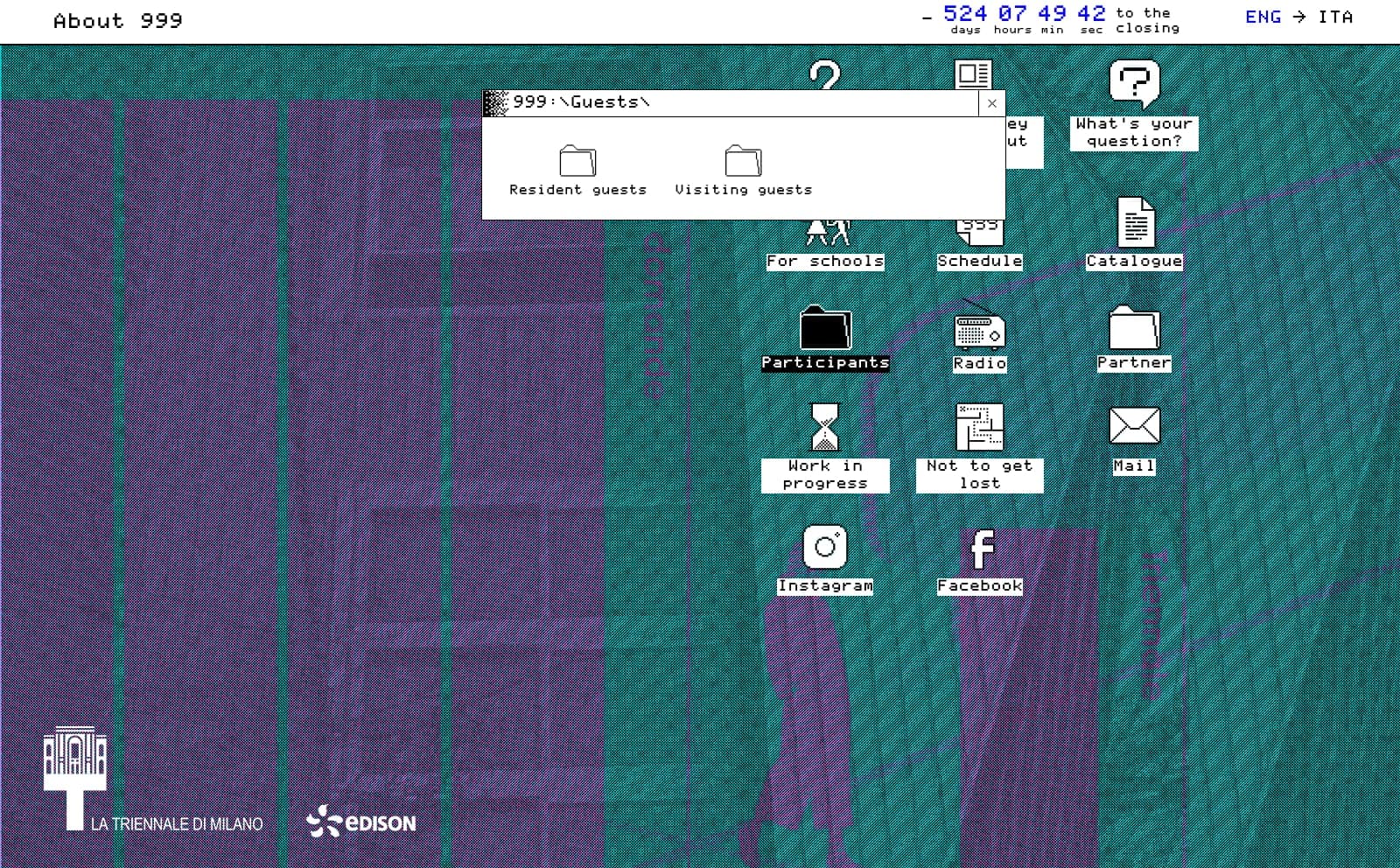The width and height of the screenshot is (1400, 868).
Task: Open the What's your question speech bubble icon
Action: [1134, 84]
